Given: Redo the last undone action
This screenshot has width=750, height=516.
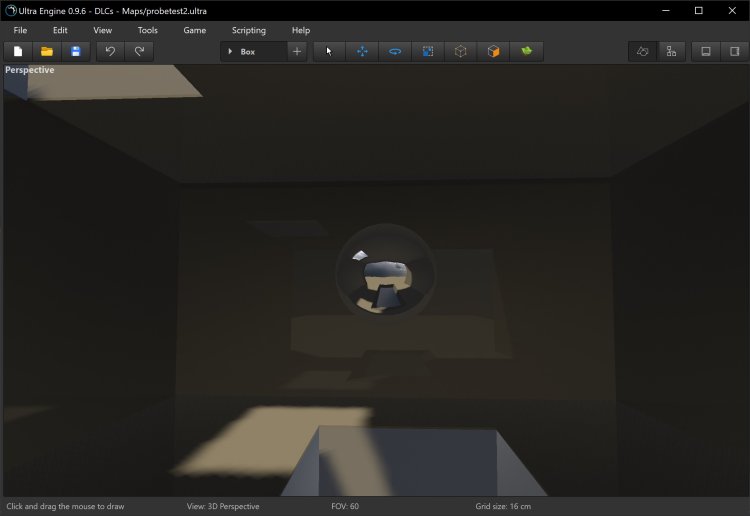Looking at the screenshot, I should tap(138, 51).
